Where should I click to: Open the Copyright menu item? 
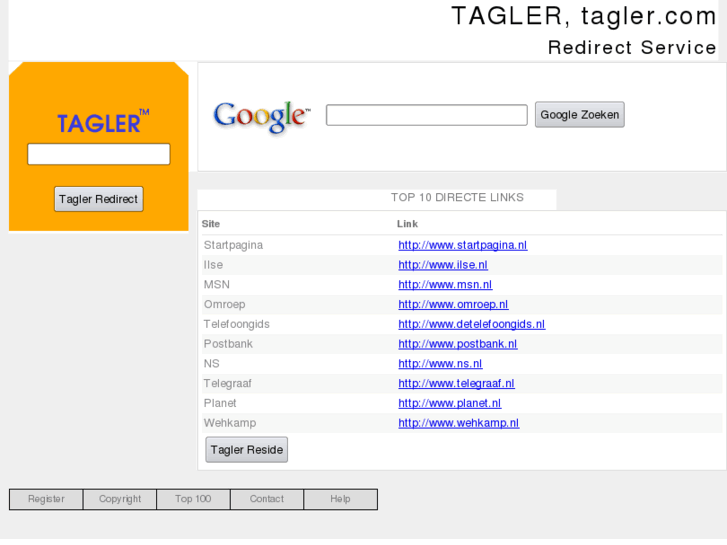[x=120, y=499]
